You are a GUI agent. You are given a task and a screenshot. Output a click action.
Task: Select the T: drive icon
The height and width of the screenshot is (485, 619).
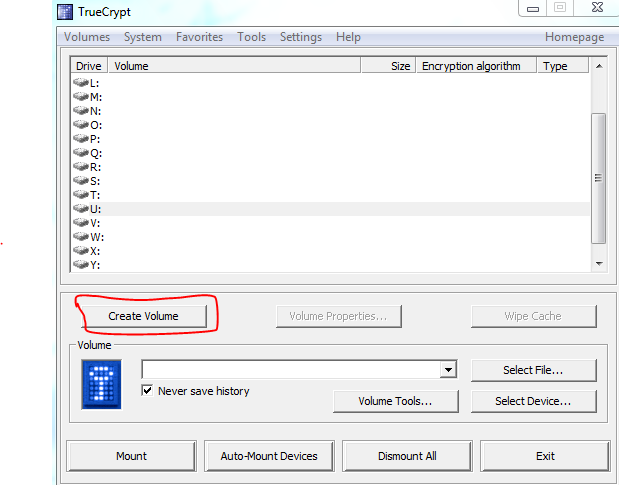point(81,195)
